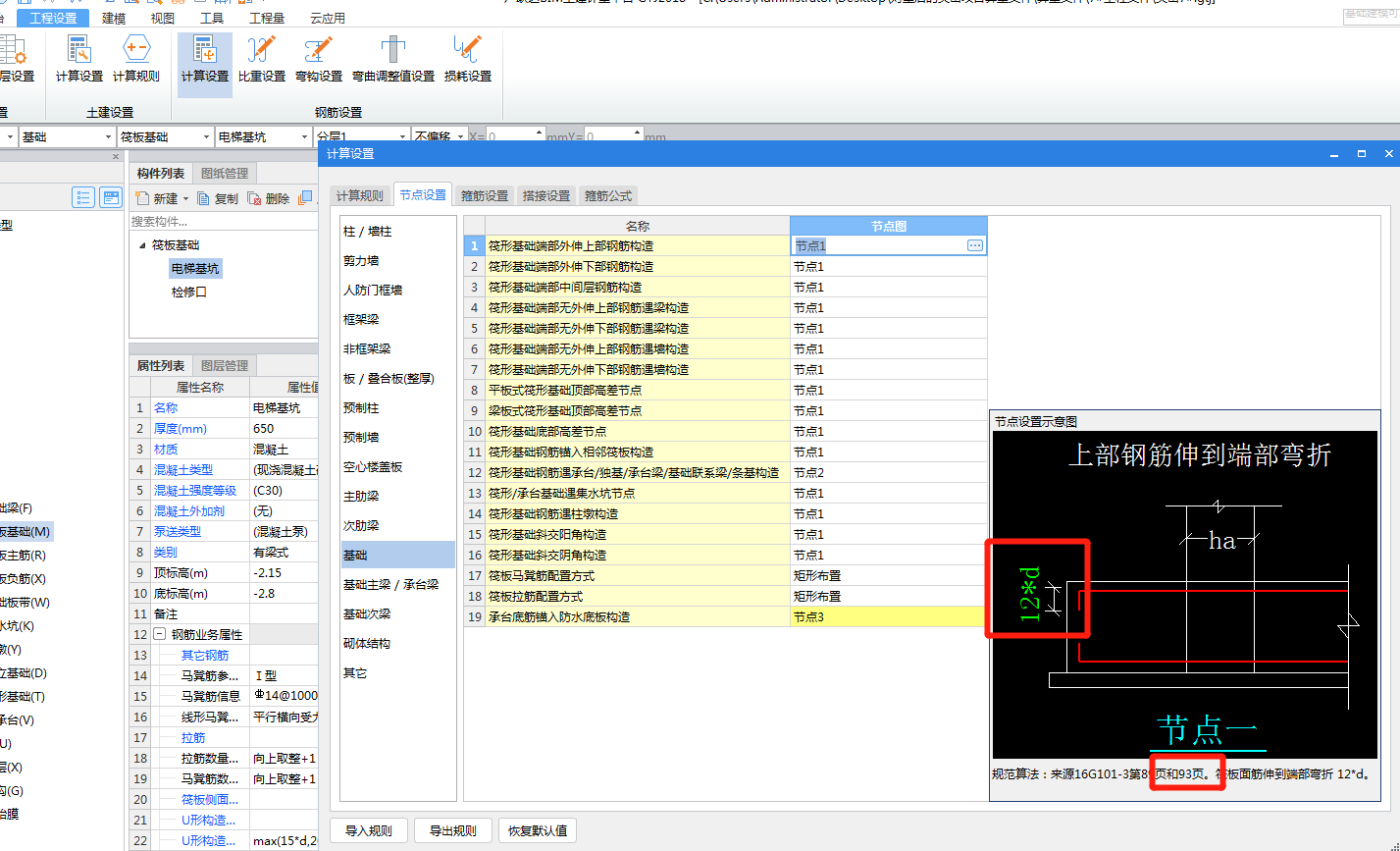The width and height of the screenshot is (1400, 851).
Task: Switch to 计算规则 tab in dialog
Action: [x=360, y=195]
